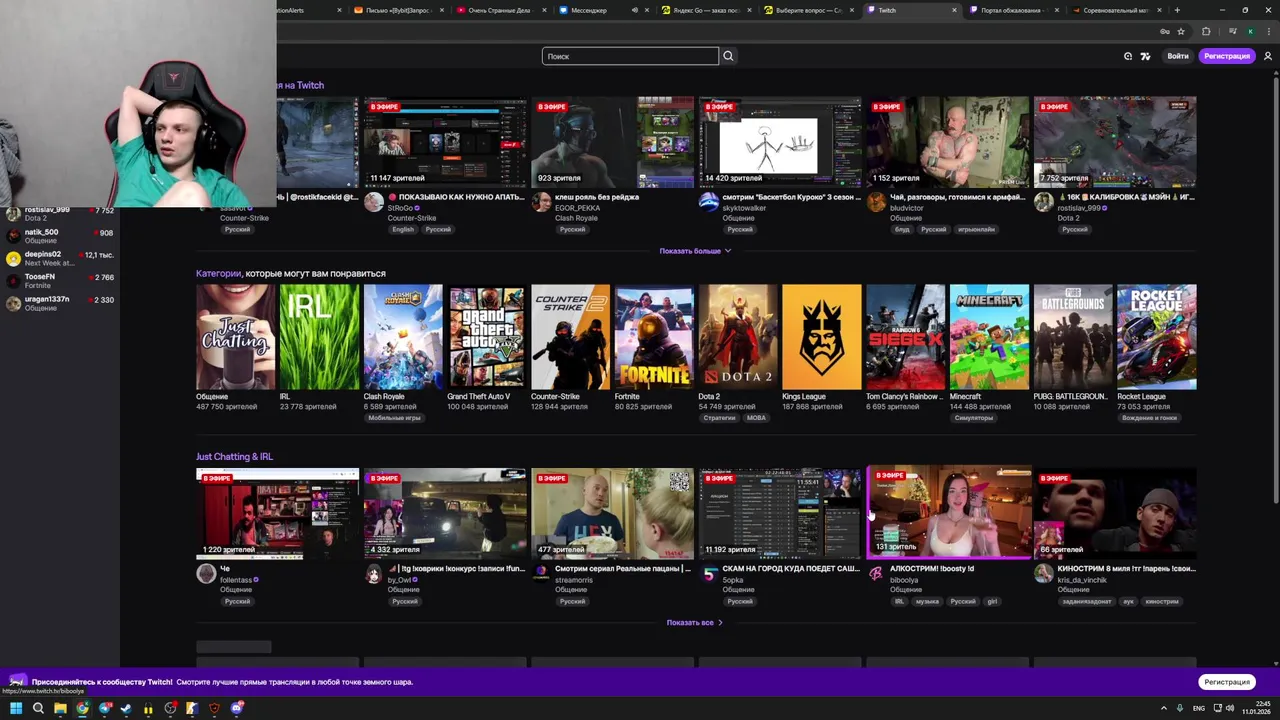This screenshot has width=1280, height=720.
Task: Open uragan1337n channel avatar in sidebar
Action: click(13, 303)
